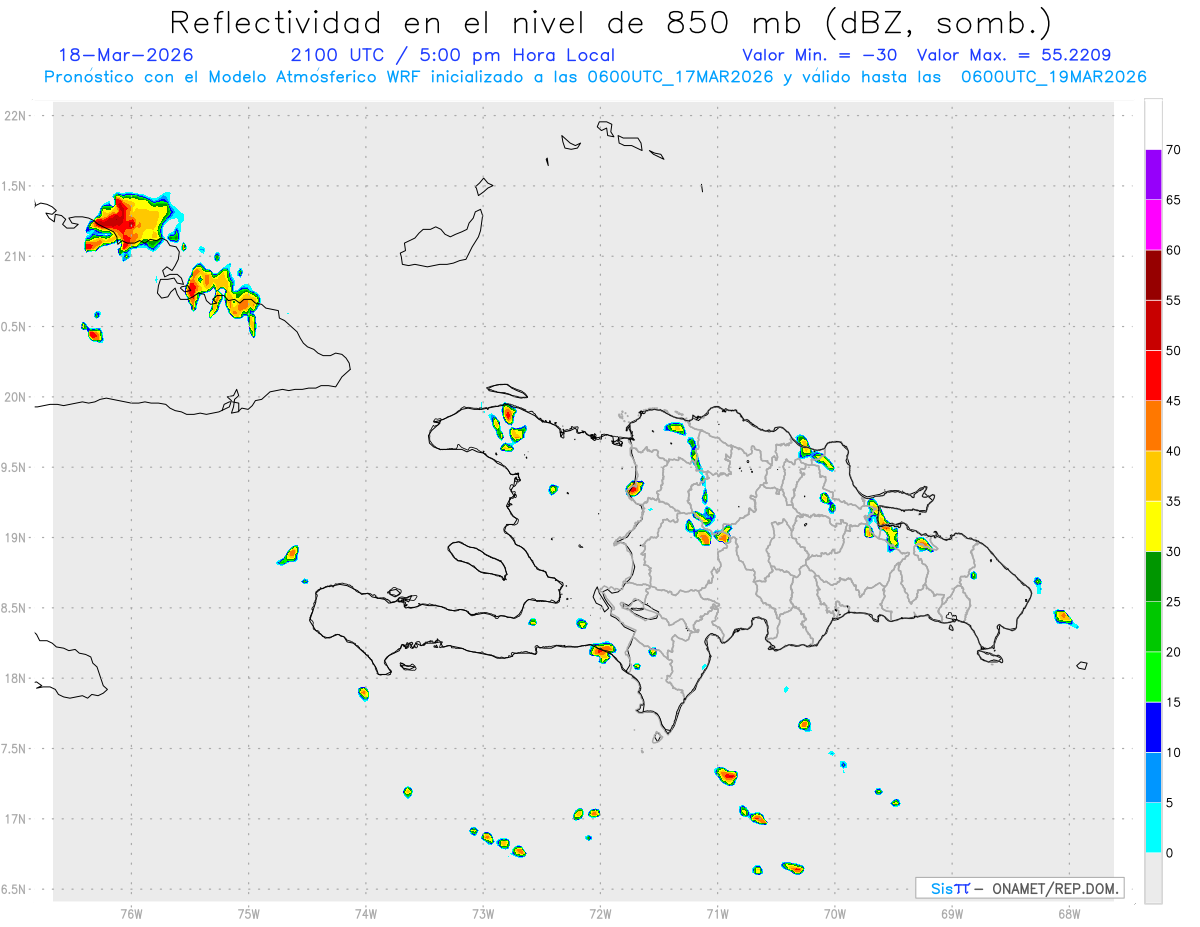Click the '74W' longitude label
The width and height of the screenshot is (1200, 927).
pos(366,913)
